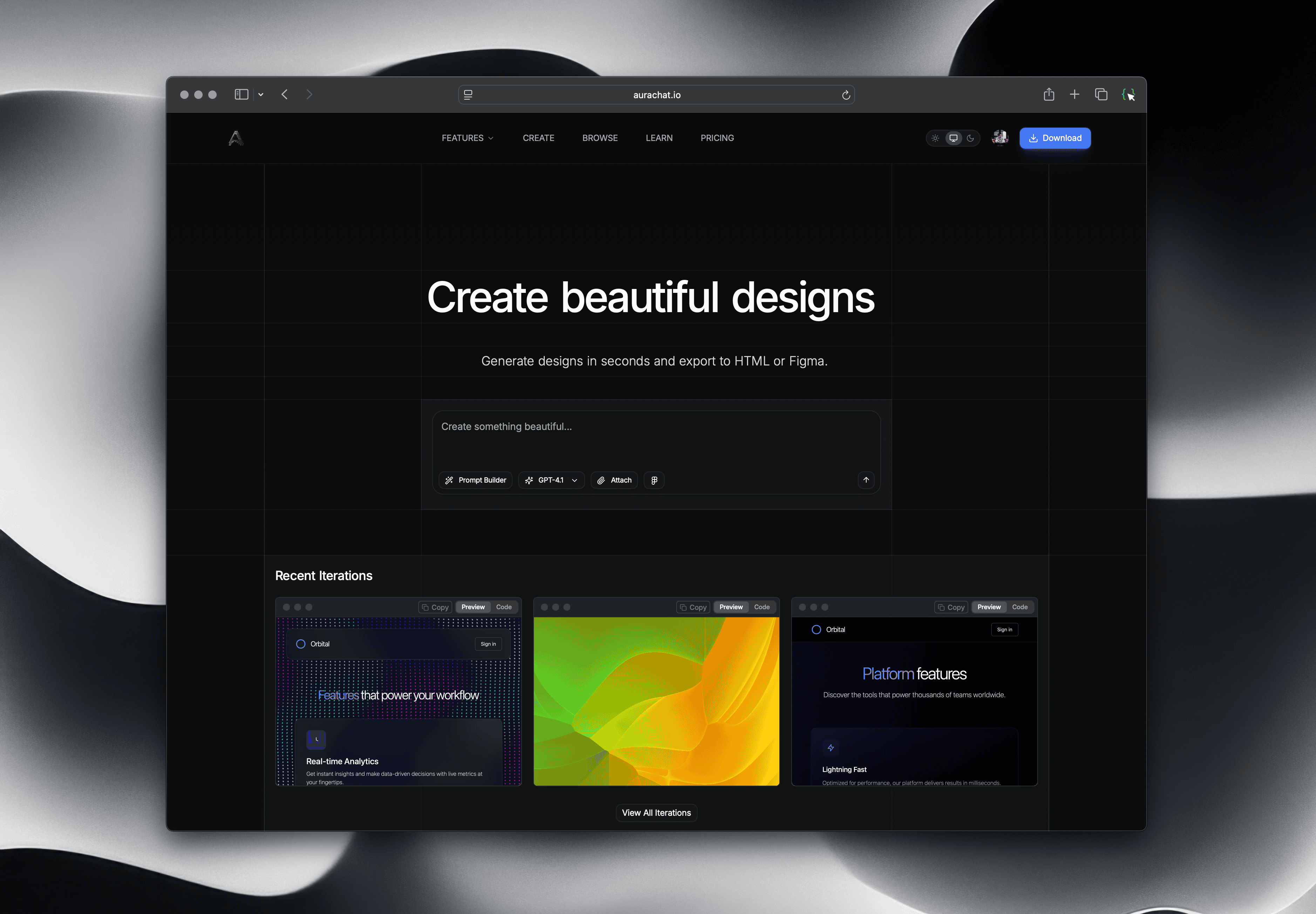Reload the page with the refresh icon

tap(846, 95)
